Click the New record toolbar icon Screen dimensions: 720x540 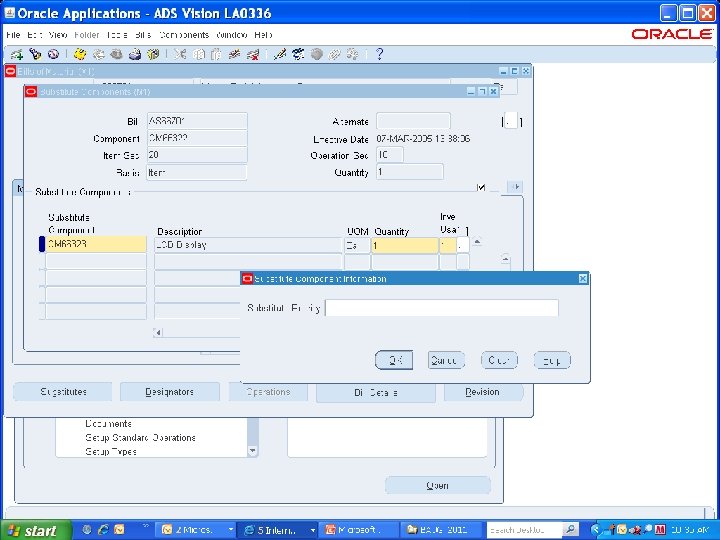pyautogui.click(x=17, y=55)
